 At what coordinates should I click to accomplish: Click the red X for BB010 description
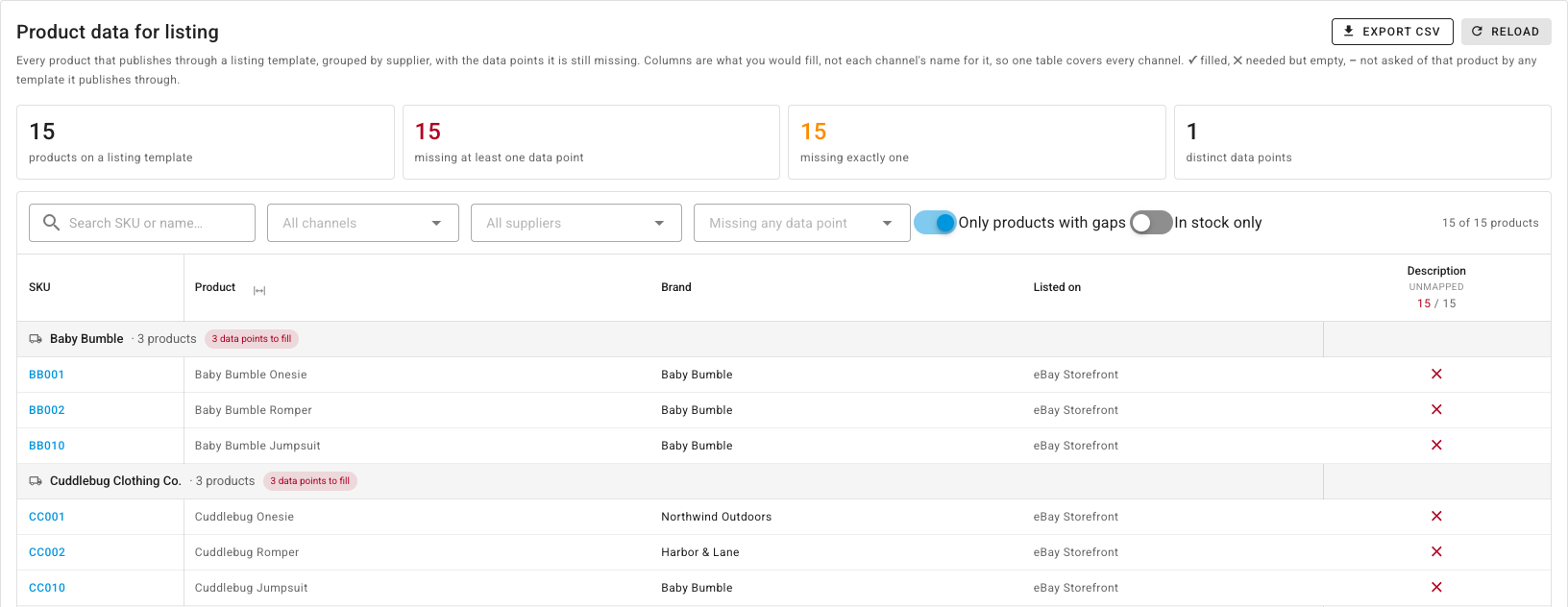click(x=1436, y=445)
